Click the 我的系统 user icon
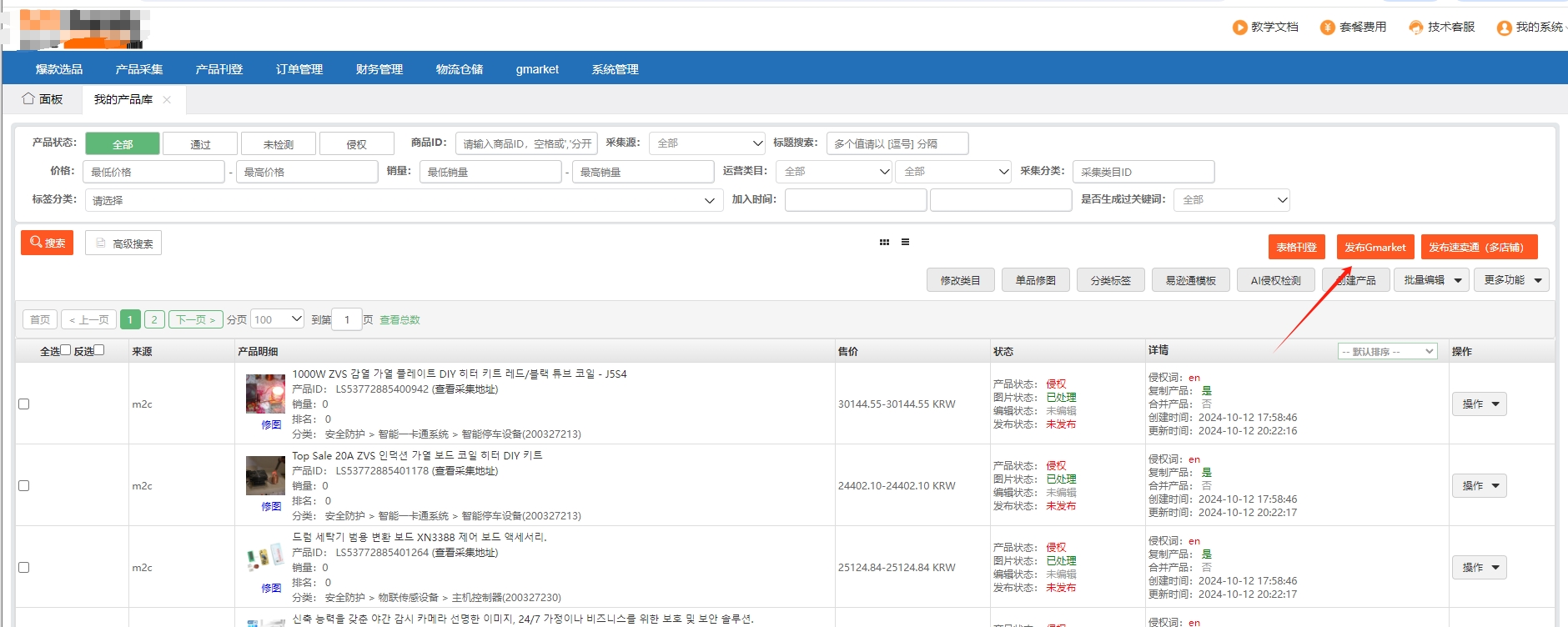 tap(1505, 28)
